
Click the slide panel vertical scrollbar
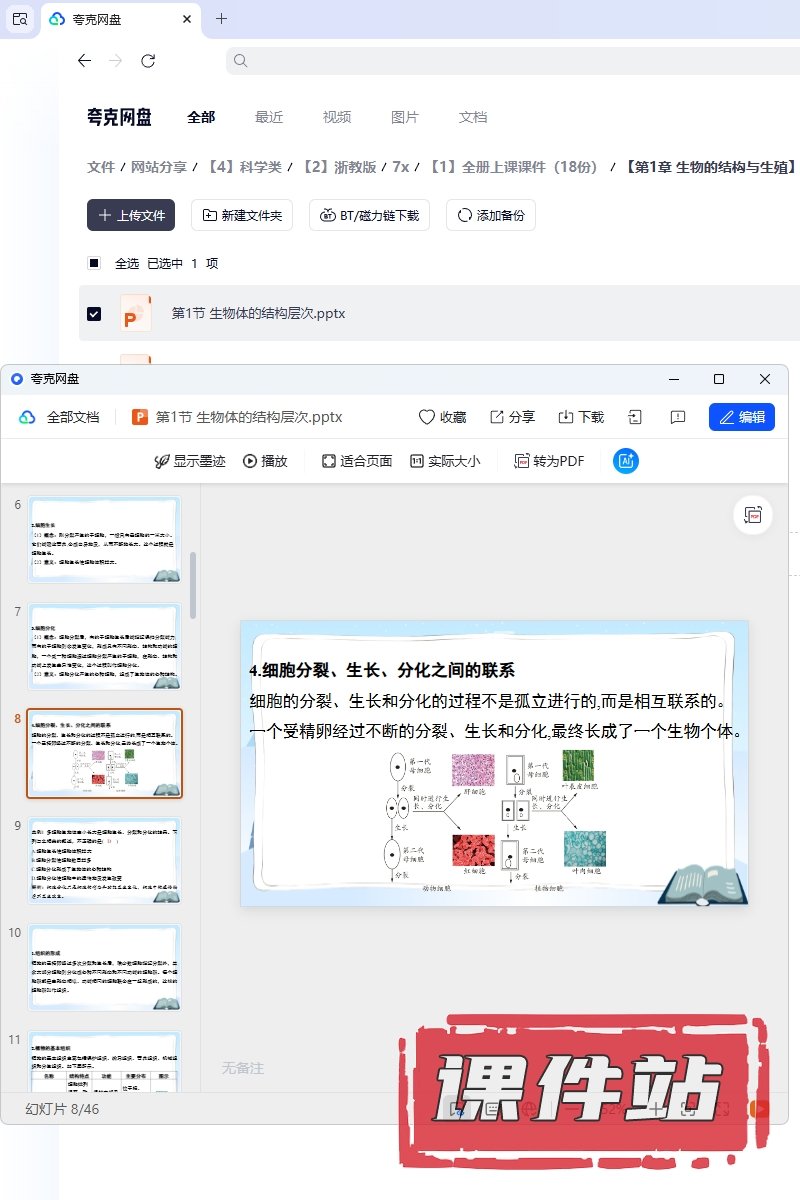coord(193,590)
